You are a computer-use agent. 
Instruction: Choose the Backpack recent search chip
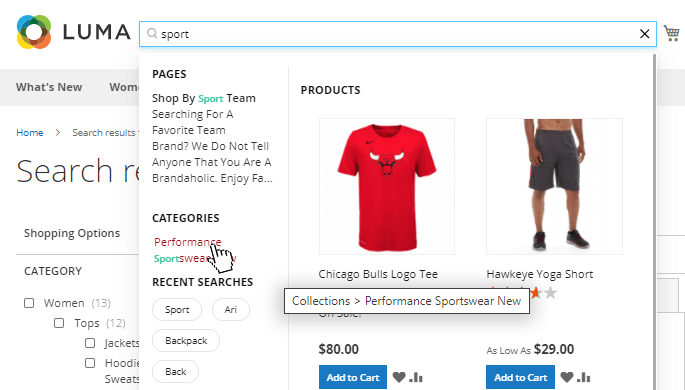pos(186,341)
